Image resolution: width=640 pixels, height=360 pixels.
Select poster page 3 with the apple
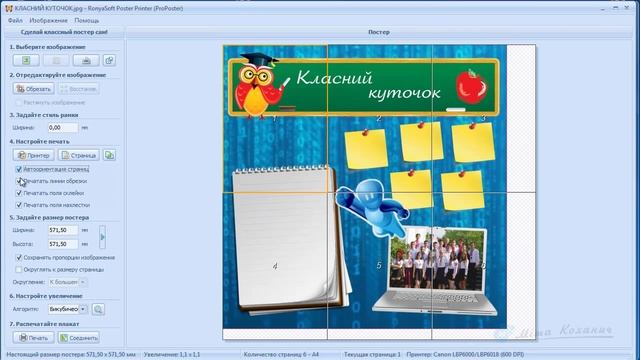point(483,118)
